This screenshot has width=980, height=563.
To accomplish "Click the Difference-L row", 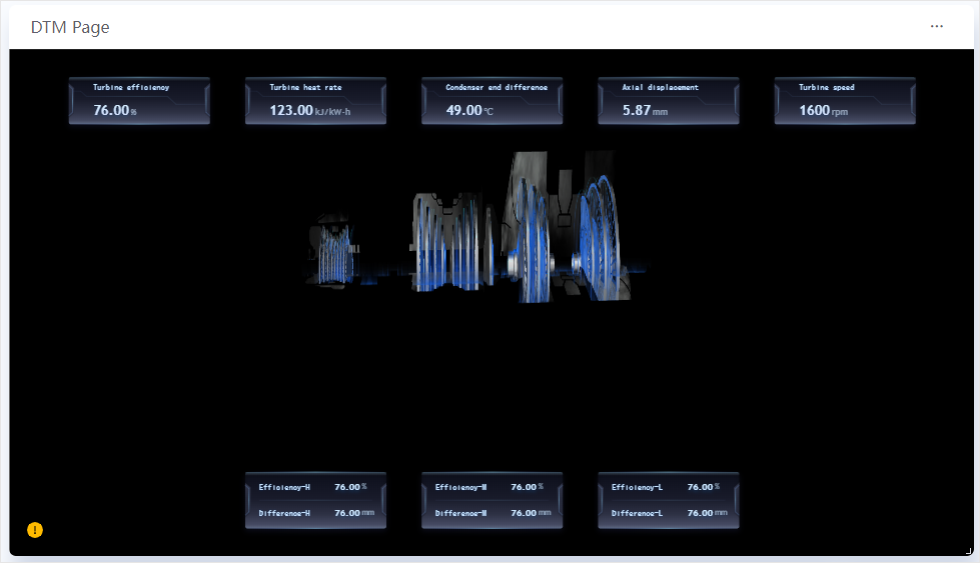I will pos(668,513).
